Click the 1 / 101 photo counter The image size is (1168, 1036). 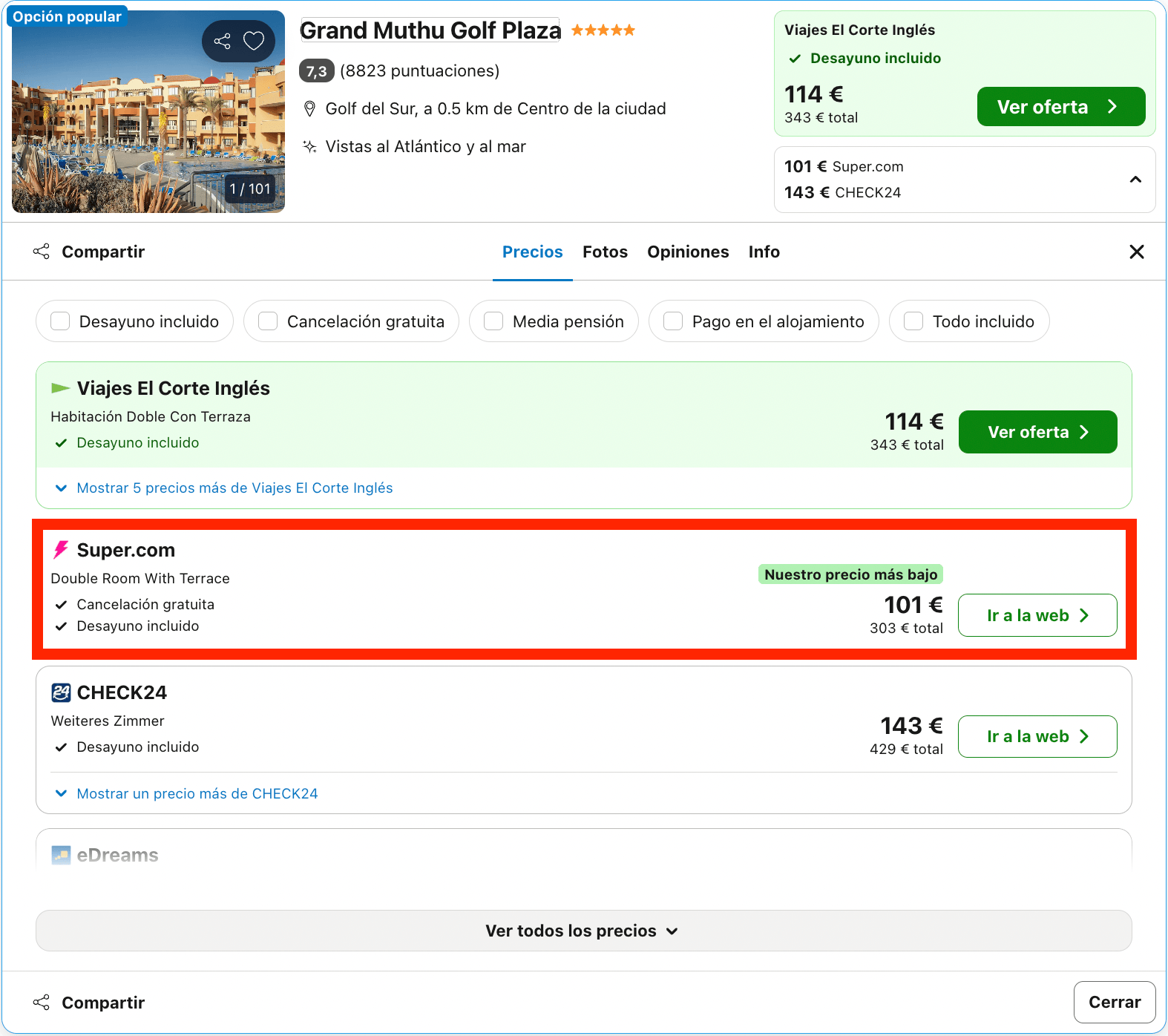tap(250, 189)
